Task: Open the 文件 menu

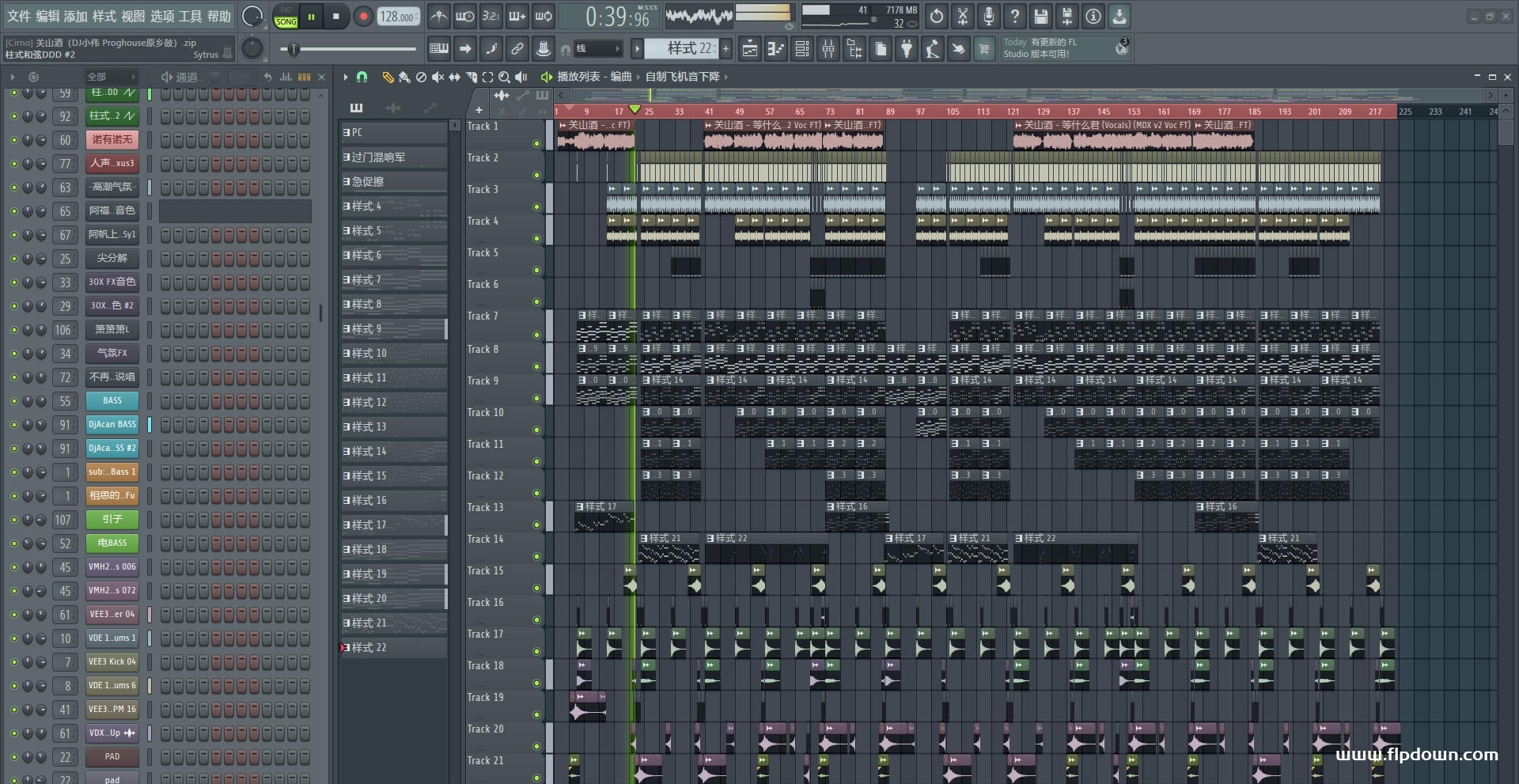Action: coord(19,16)
